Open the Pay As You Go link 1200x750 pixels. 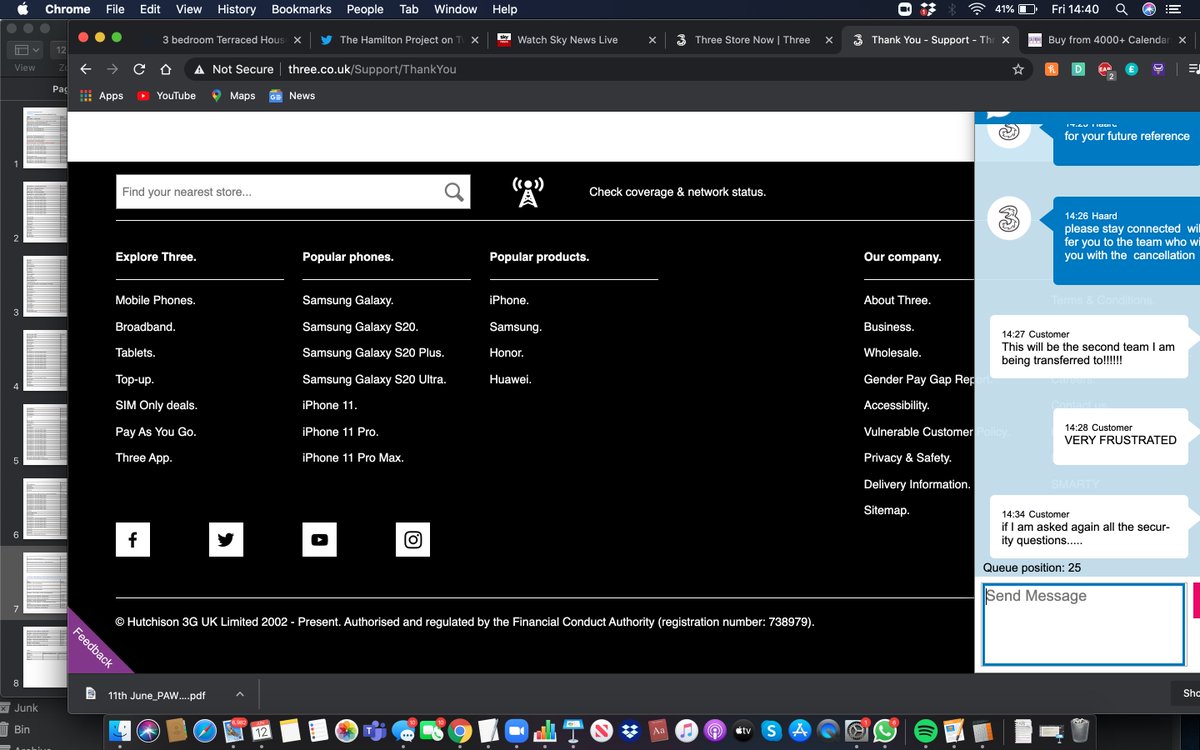click(156, 432)
